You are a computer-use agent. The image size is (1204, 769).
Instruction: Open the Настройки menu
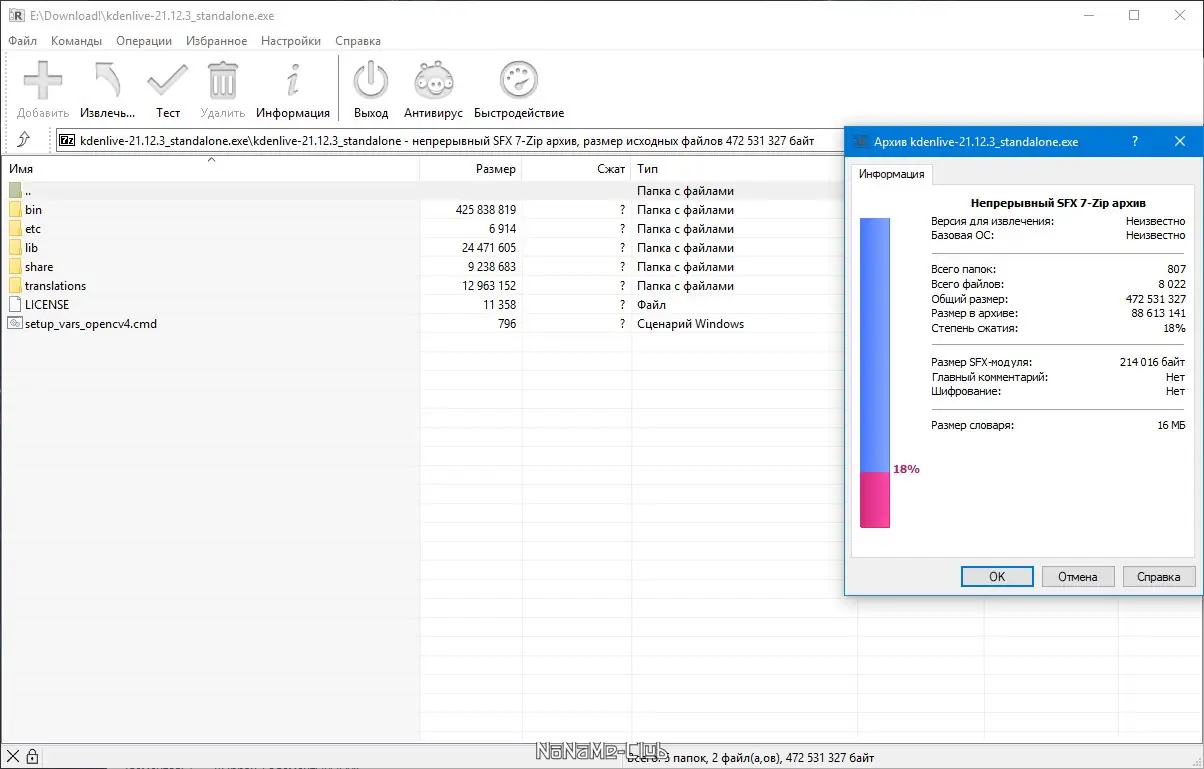tap(291, 41)
